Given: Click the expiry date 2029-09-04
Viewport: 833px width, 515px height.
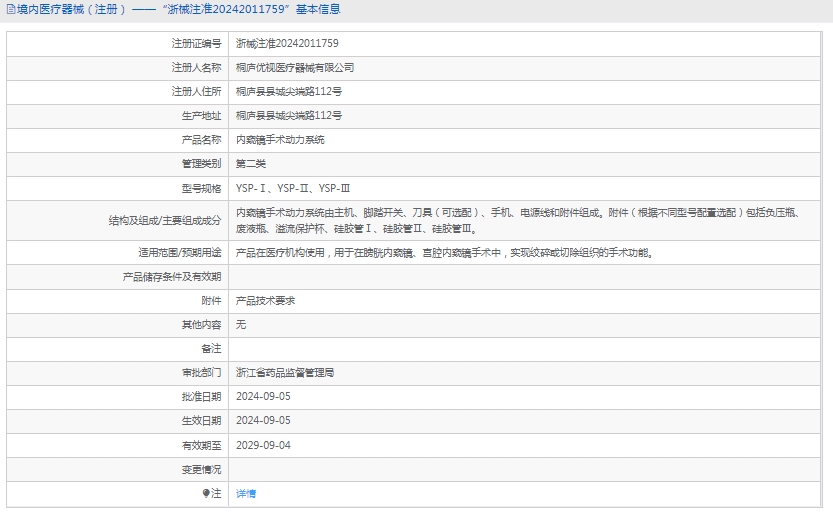Looking at the screenshot, I should (x=263, y=445).
